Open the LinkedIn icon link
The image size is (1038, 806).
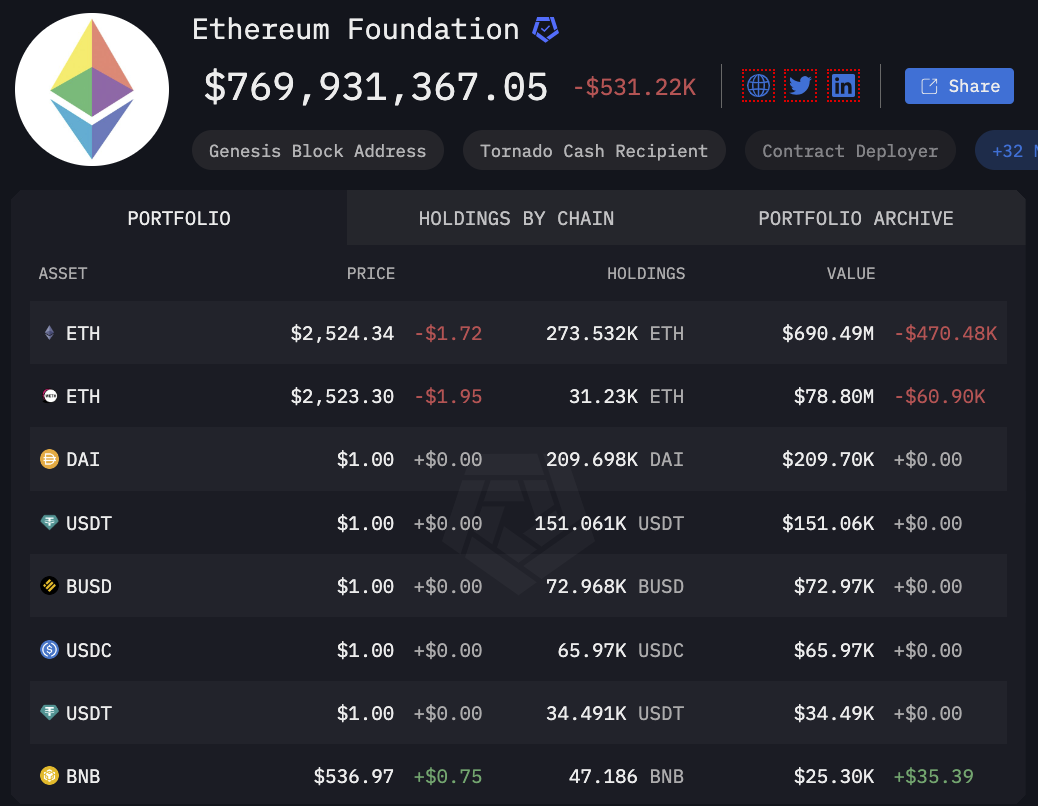click(x=843, y=85)
